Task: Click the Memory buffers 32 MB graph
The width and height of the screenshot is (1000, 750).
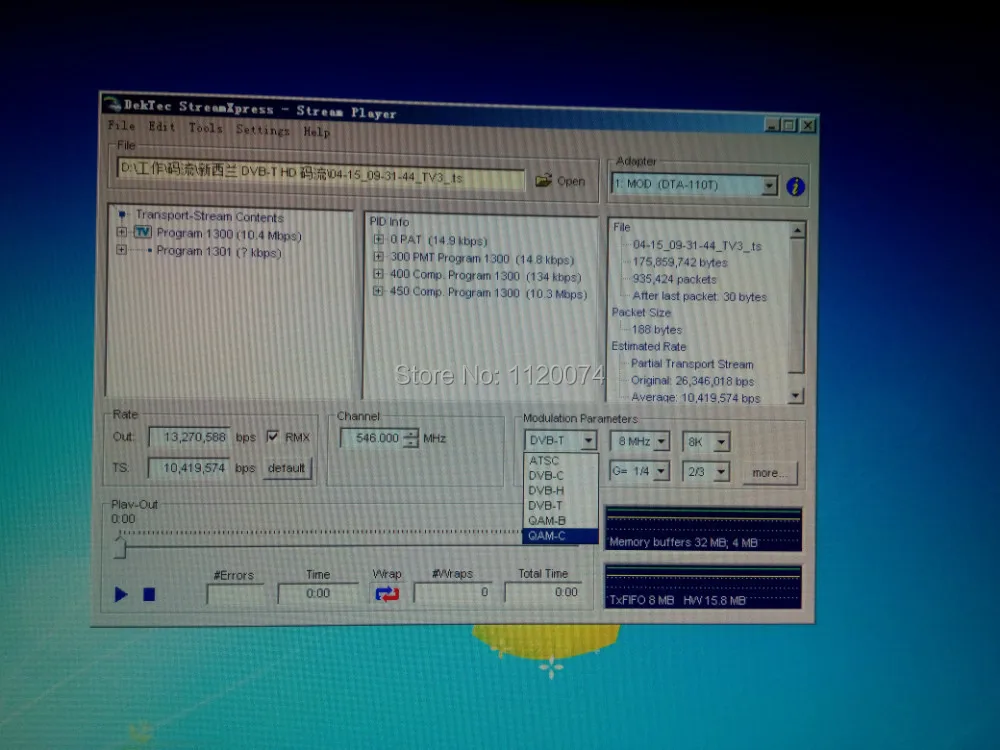Action: point(703,529)
